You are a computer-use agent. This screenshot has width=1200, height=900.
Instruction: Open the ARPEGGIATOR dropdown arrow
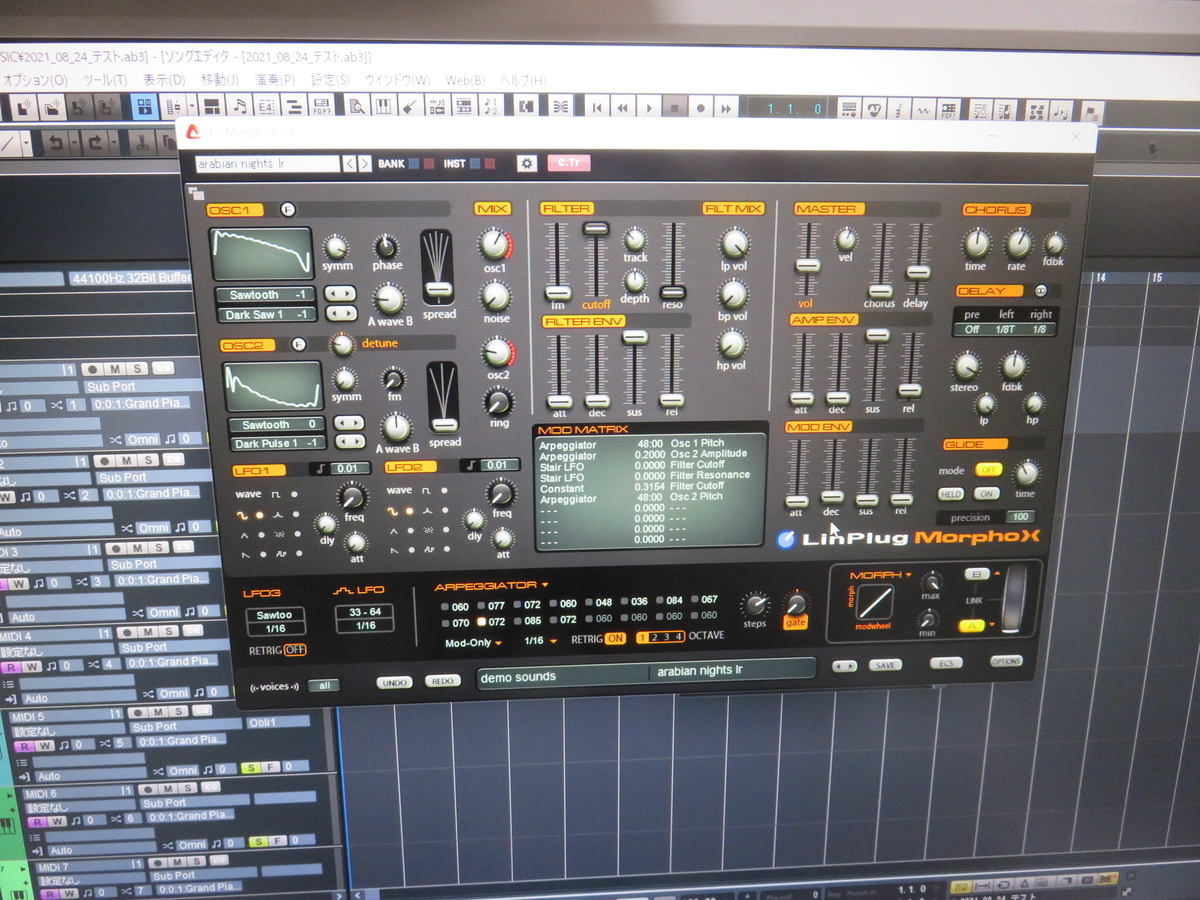pyautogui.click(x=545, y=585)
